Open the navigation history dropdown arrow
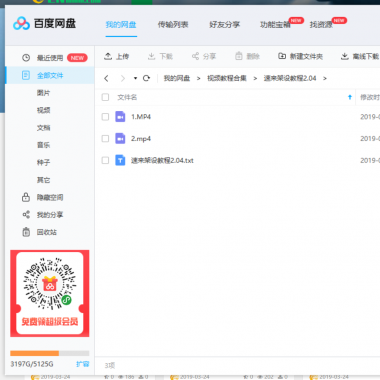 (x=135, y=78)
